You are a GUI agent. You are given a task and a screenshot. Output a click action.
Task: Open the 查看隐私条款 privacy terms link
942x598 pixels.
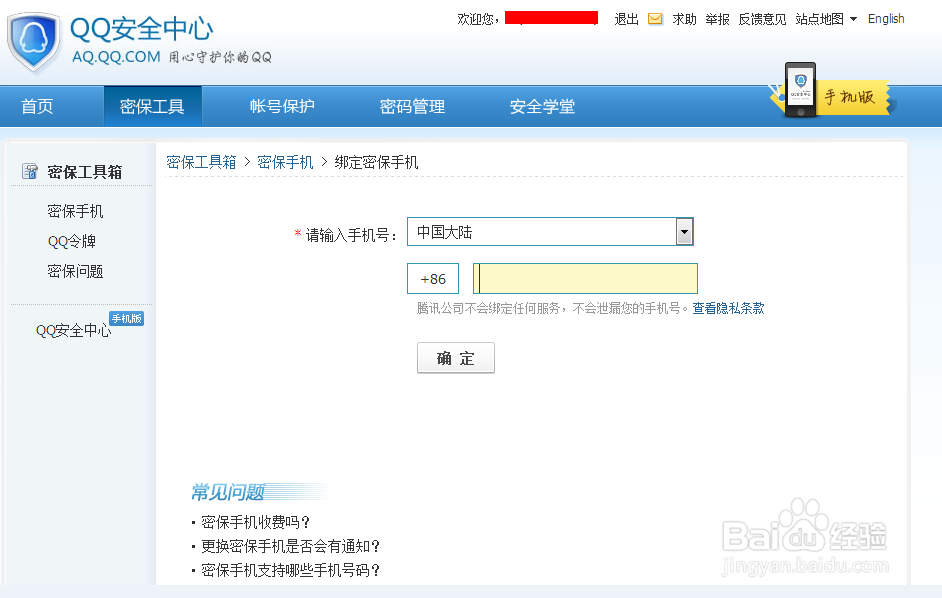(x=728, y=308)
